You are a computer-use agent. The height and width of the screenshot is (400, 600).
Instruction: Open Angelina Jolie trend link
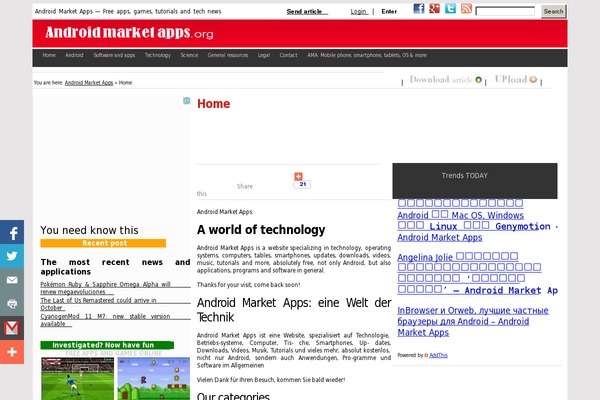point(477,273)
